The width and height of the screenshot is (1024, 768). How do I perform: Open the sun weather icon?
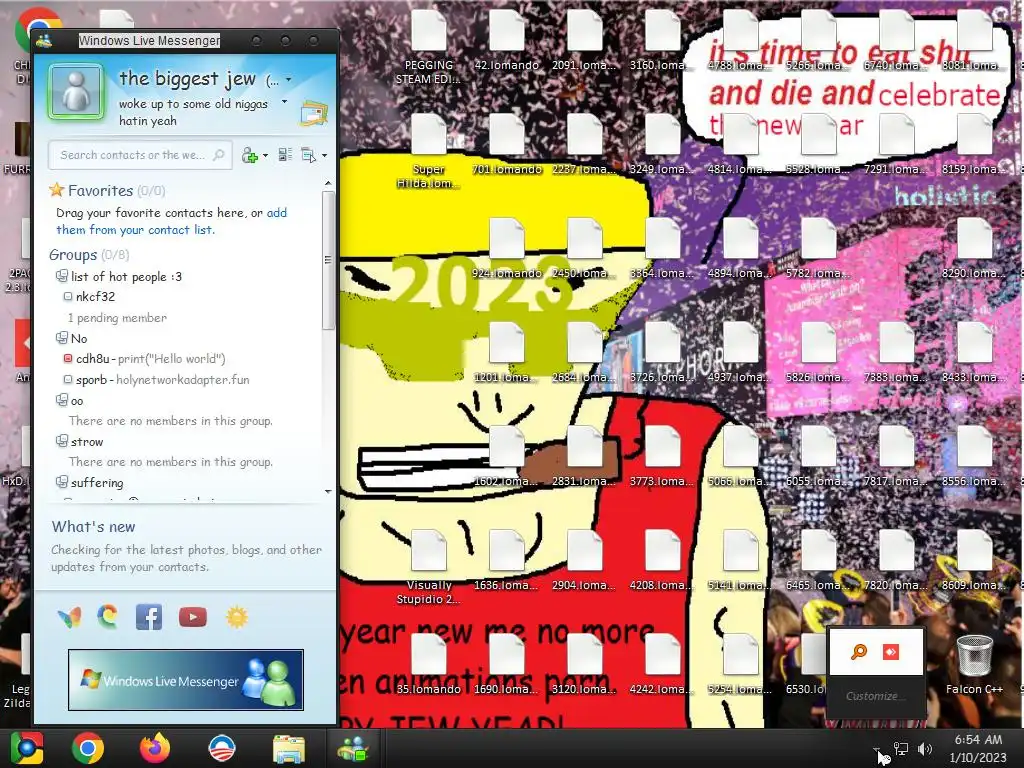(236, 616)
